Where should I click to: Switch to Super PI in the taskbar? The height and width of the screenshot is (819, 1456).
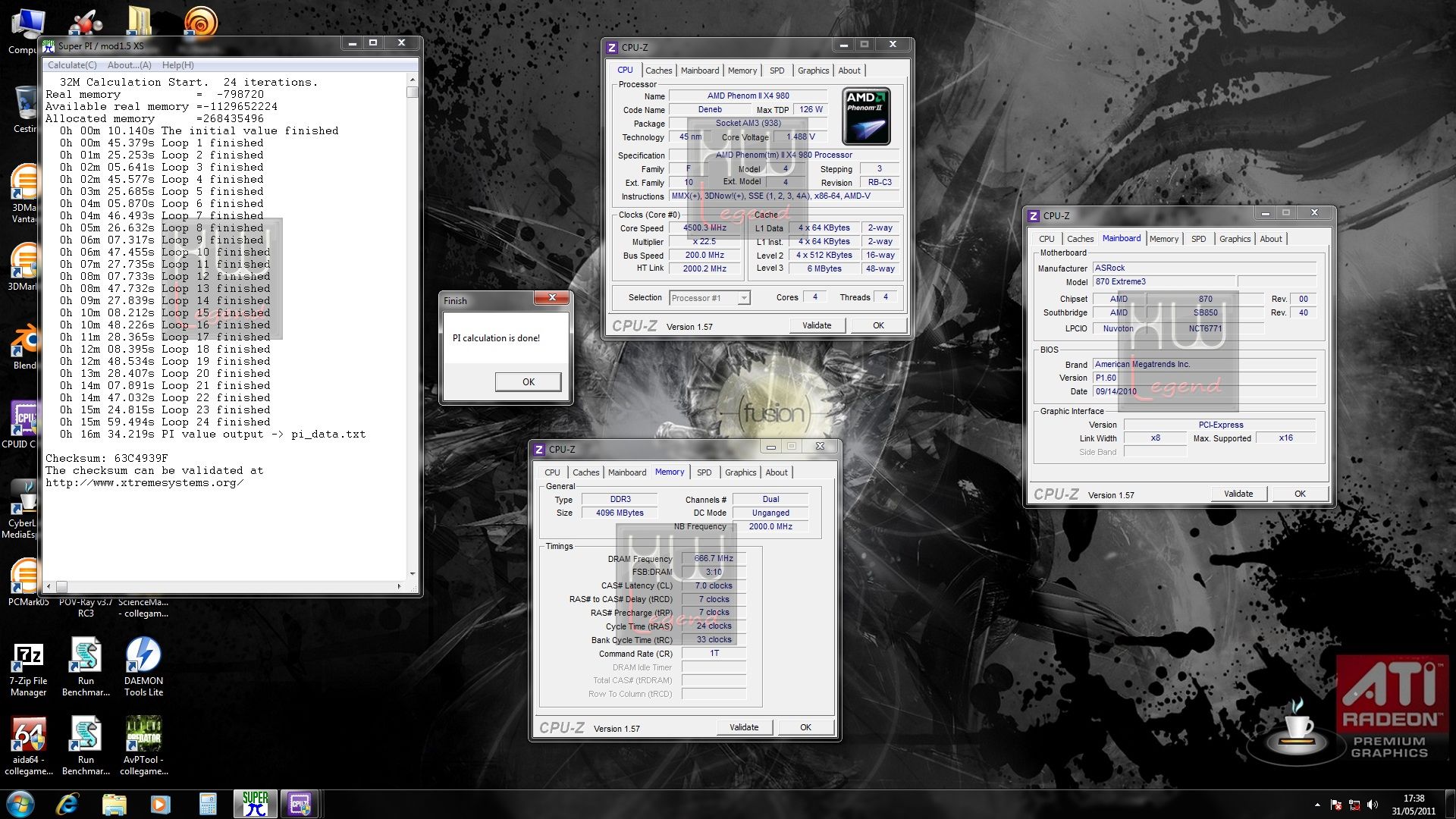coord(256,804)
